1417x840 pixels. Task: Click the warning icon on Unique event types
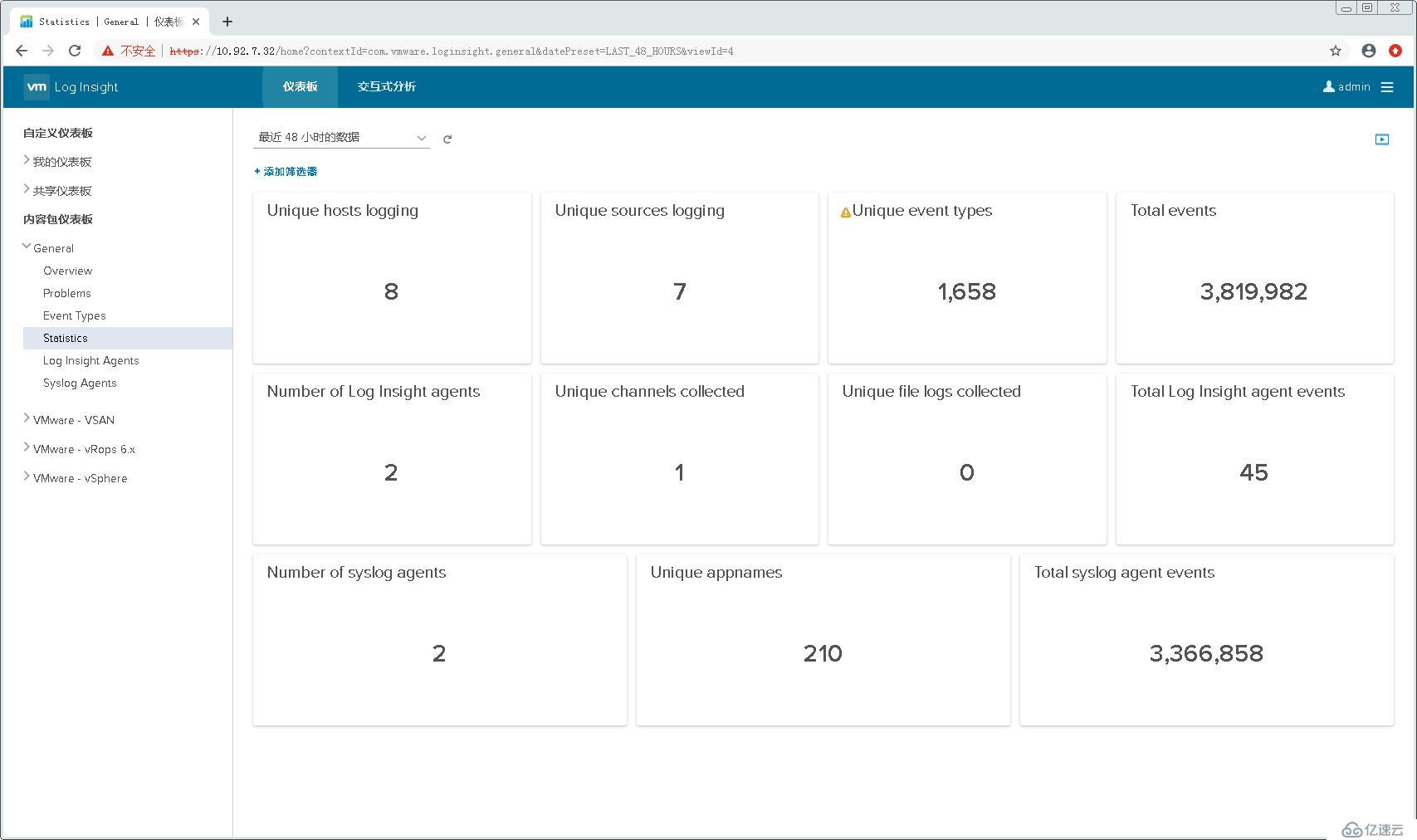point(846,212)
